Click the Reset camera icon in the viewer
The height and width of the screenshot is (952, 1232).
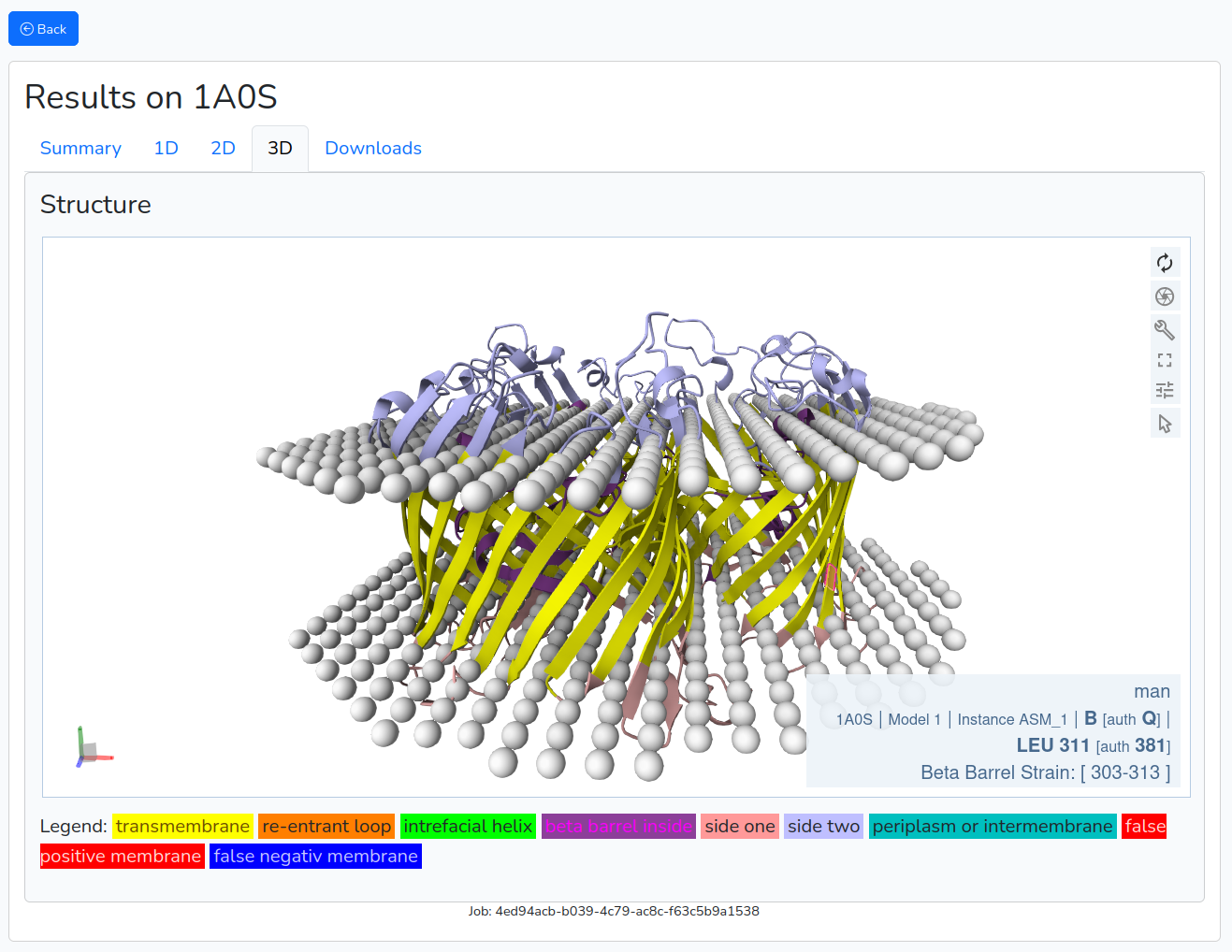[x=1165, y=263]
